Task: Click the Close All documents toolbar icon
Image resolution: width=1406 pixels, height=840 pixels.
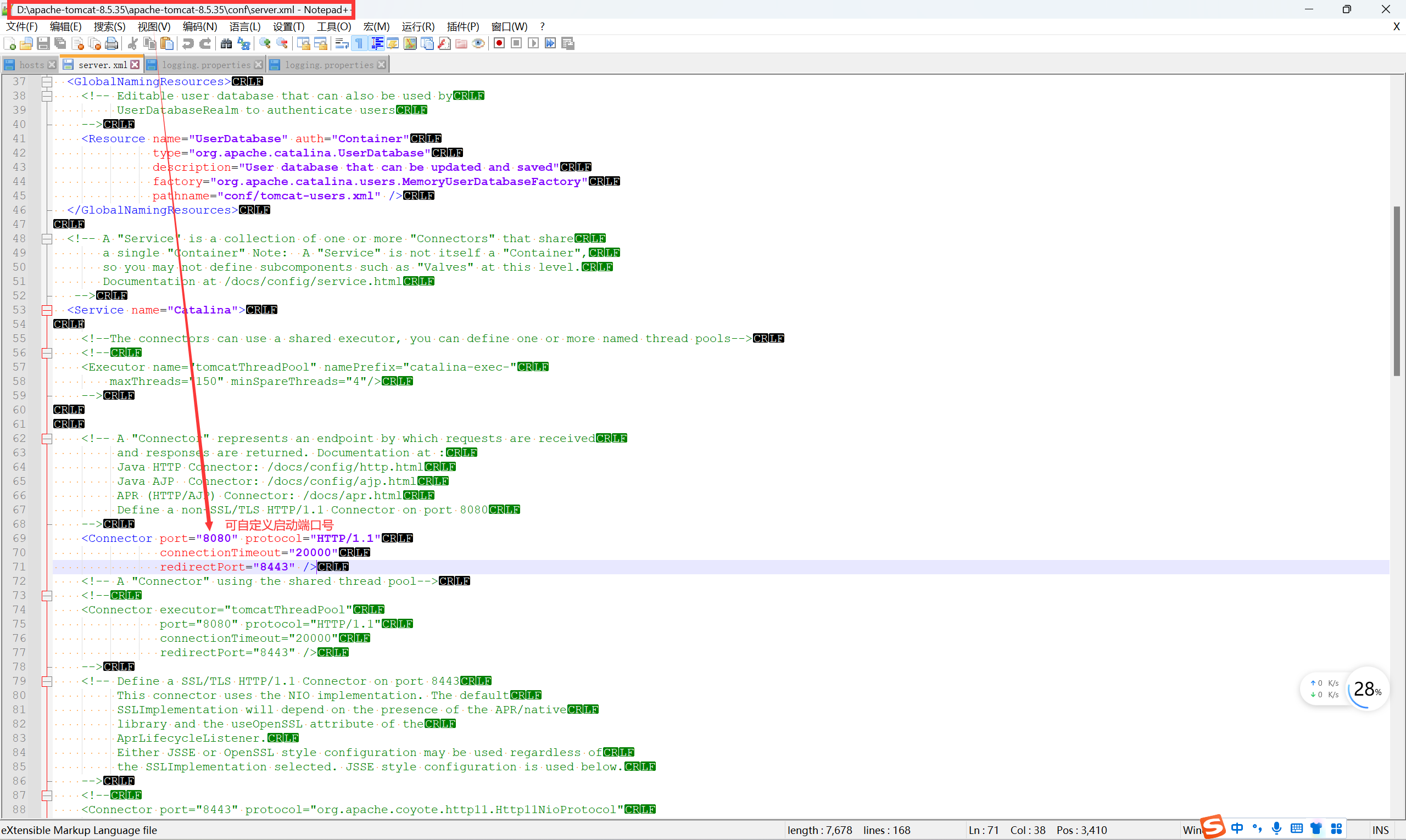Action: tap(95, 43)
